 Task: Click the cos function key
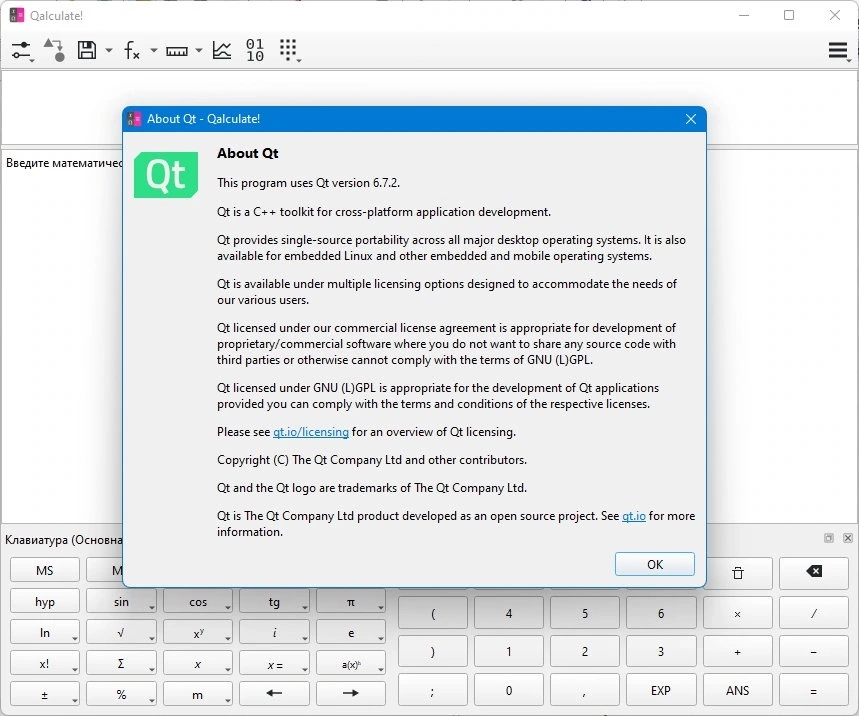pos(198,602)
